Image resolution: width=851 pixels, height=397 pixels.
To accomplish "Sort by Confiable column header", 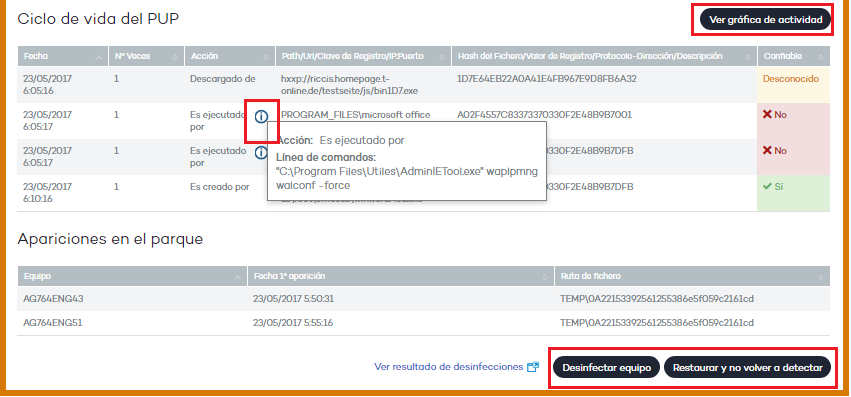I will click(794, 56).
